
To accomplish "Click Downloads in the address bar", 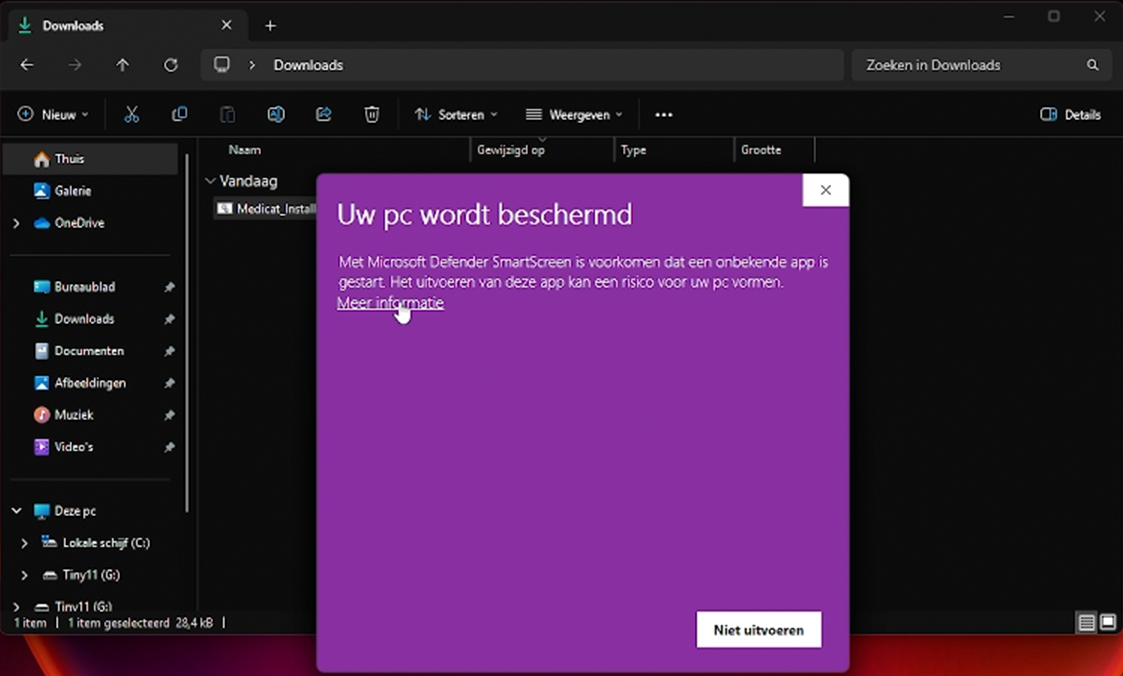I will [x=308, y=65].
